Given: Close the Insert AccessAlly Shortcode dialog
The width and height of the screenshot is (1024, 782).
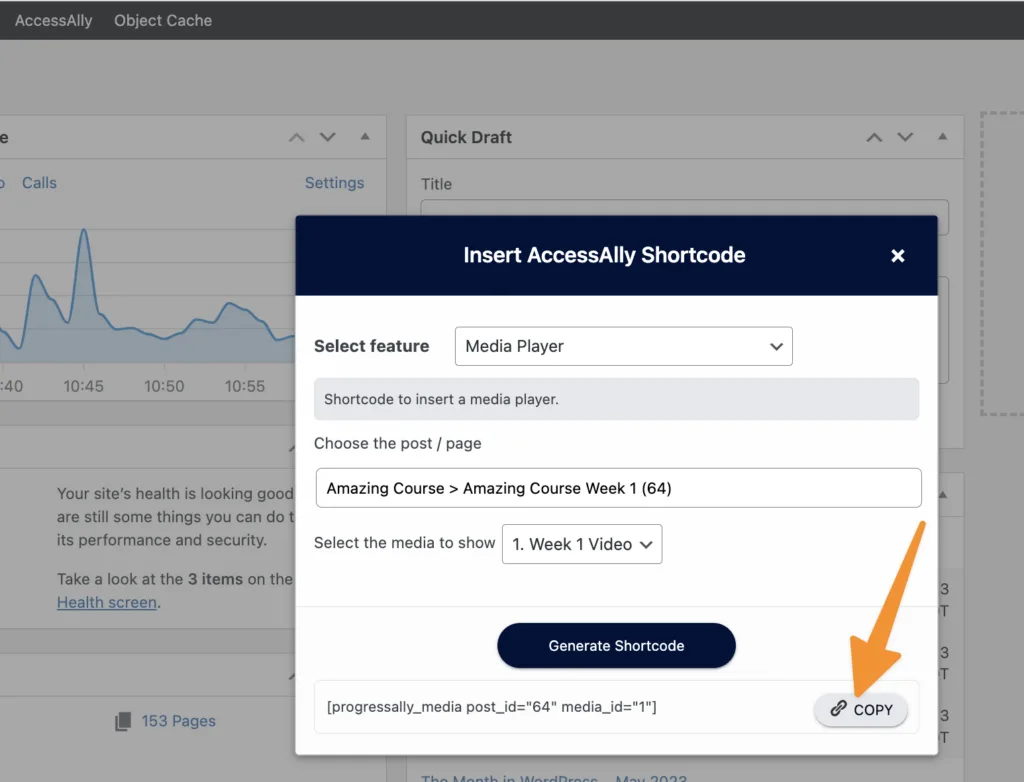Looking at the screenshot, I should 897,256.
